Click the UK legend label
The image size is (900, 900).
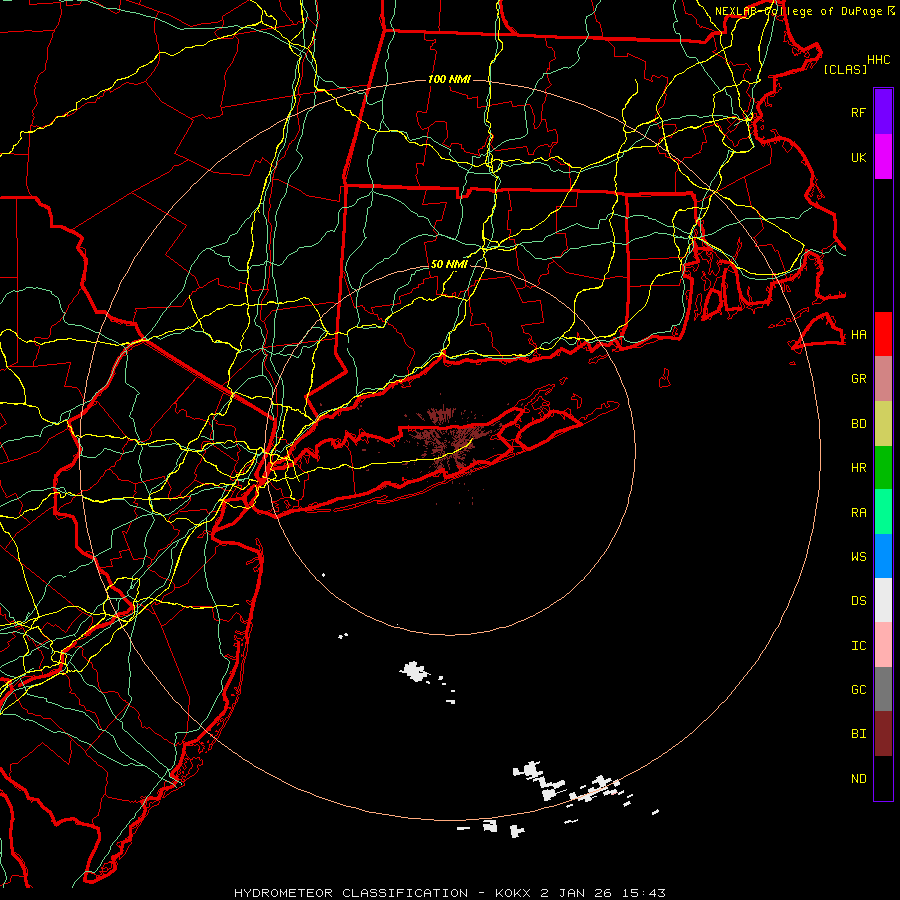(858, 157)
